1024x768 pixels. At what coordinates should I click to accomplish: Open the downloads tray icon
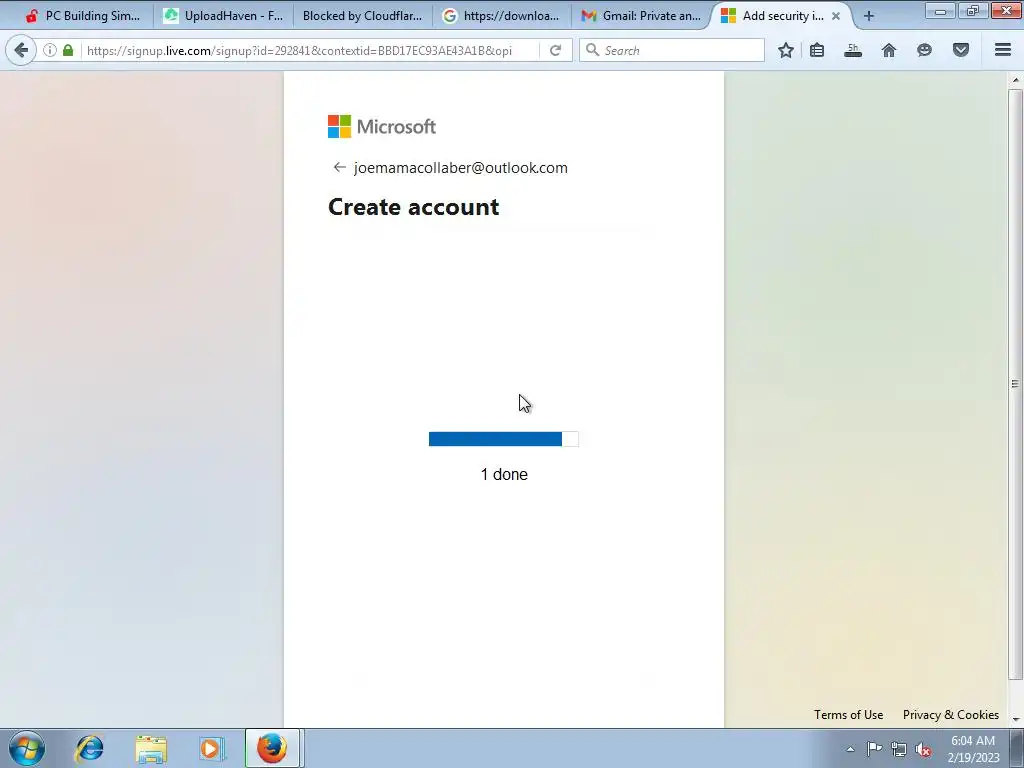(853, 50)
